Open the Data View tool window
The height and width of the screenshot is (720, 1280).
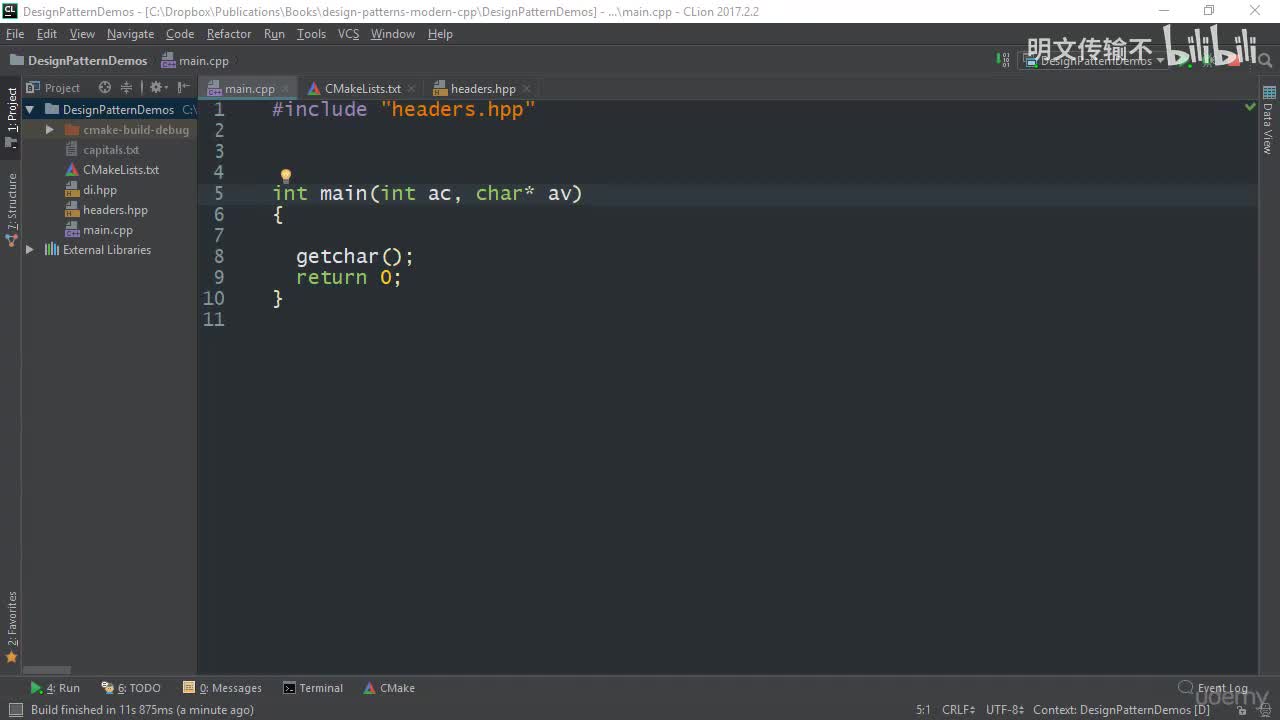pos(1268,120)
